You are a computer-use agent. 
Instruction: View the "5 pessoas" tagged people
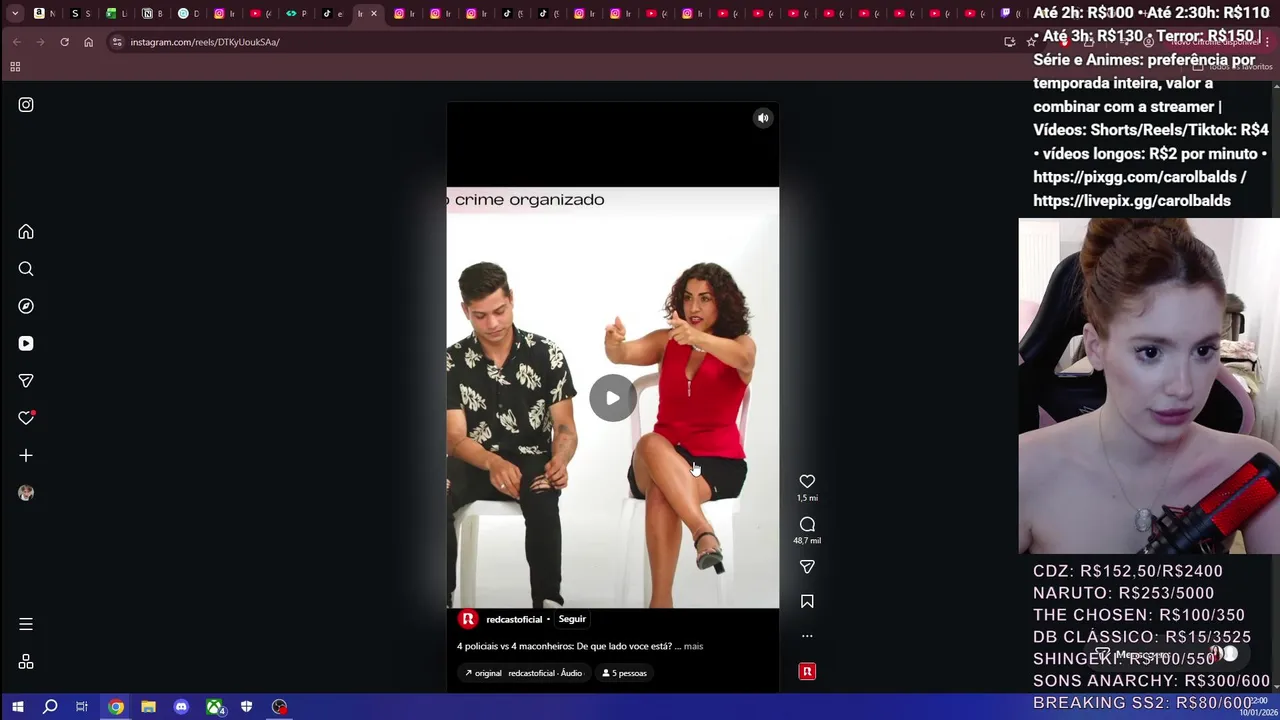tap(624, 673)
